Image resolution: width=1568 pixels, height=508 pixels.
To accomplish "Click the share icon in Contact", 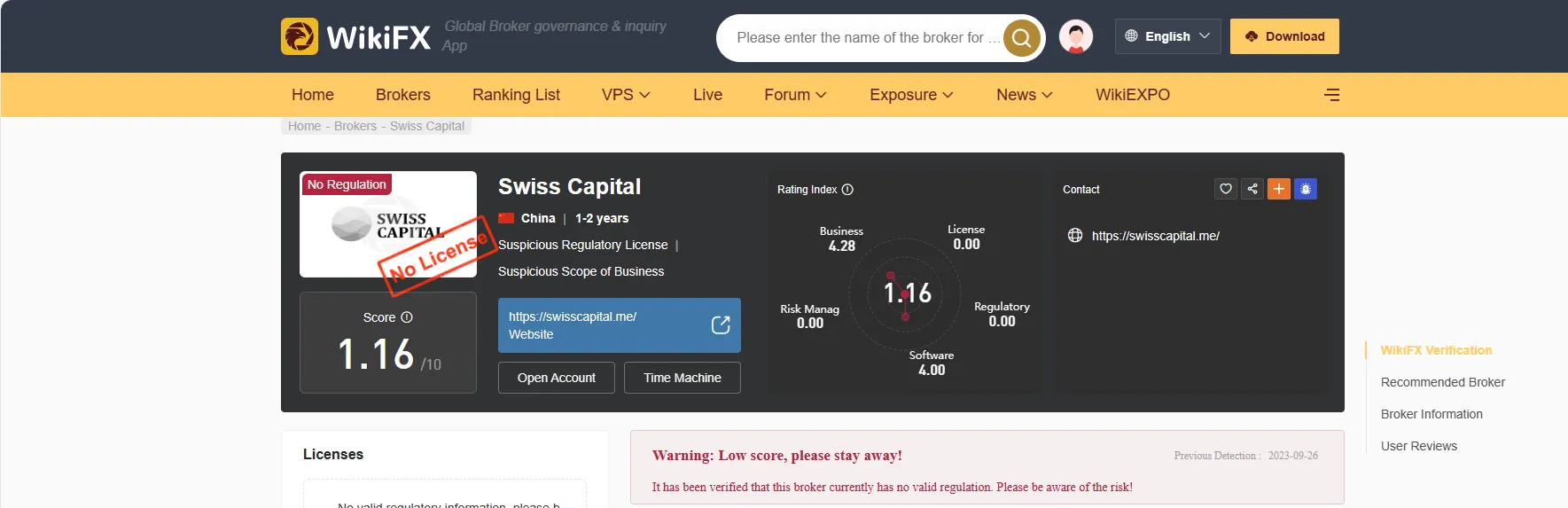I will pos(1252,189).
